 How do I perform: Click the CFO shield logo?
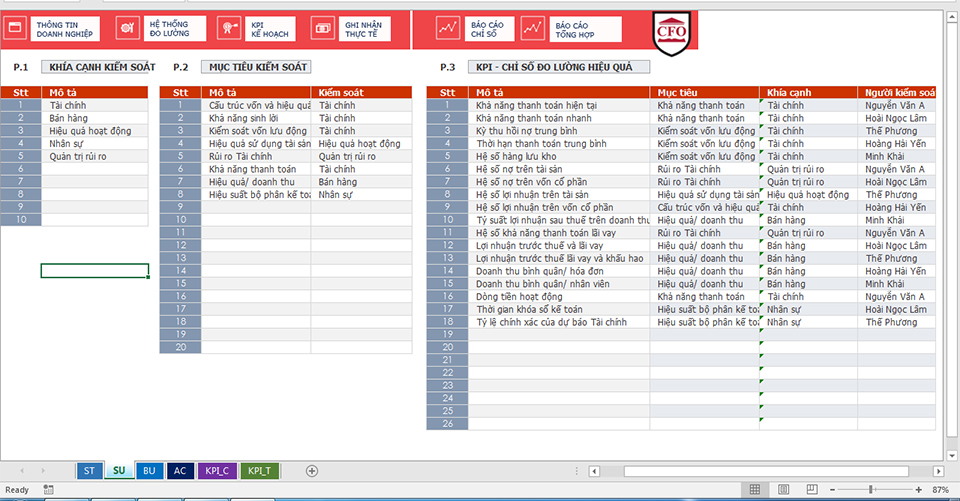point(667,30)
